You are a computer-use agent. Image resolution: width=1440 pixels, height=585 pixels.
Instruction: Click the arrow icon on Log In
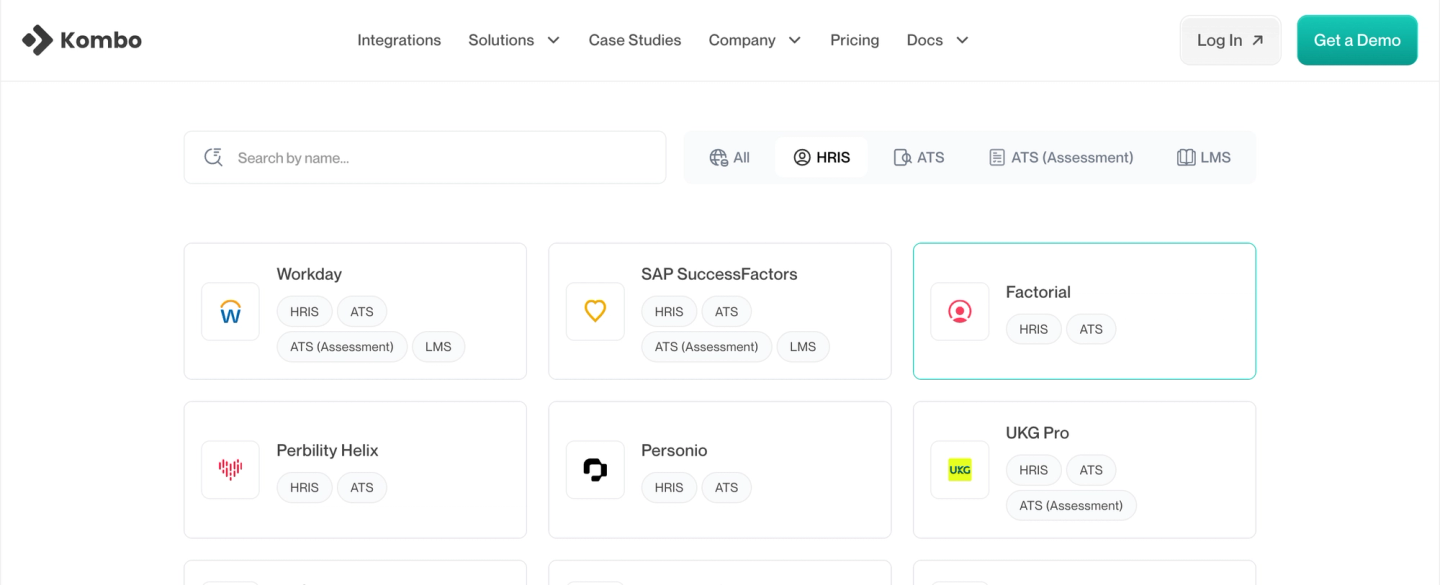tap(1258, 40)
